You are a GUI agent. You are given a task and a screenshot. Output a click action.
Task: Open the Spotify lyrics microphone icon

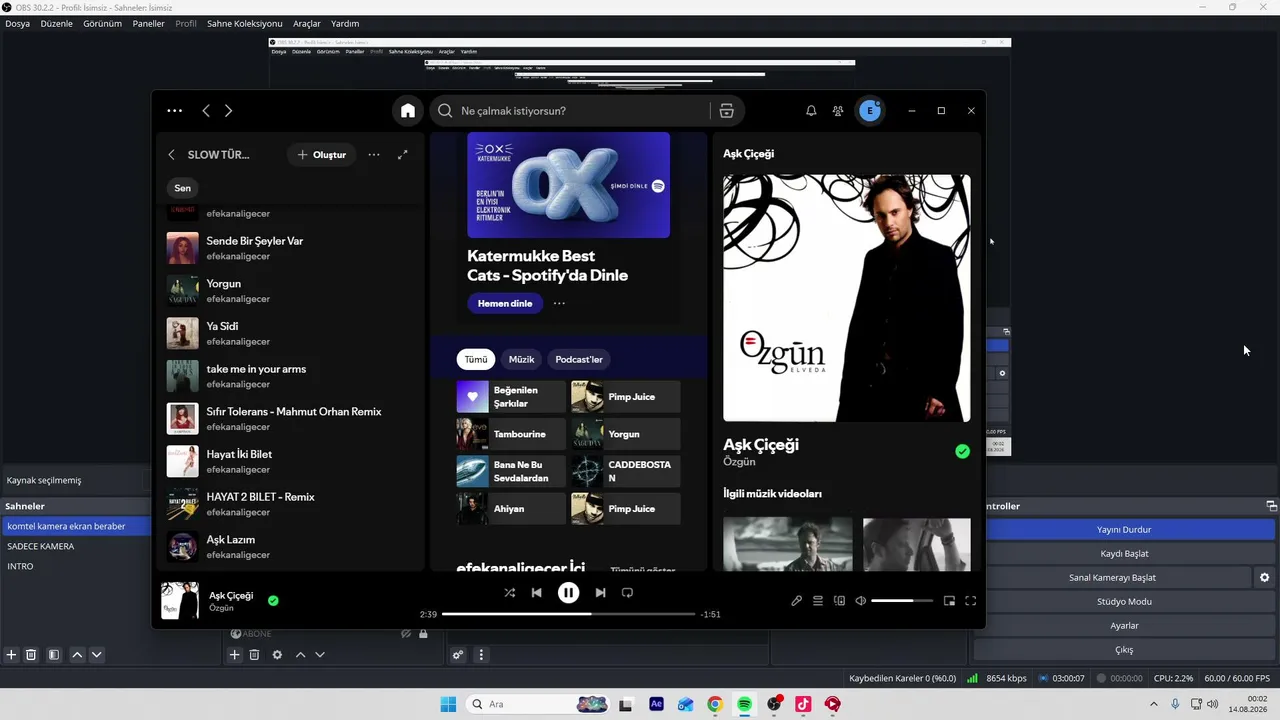[x=796, y=601]
